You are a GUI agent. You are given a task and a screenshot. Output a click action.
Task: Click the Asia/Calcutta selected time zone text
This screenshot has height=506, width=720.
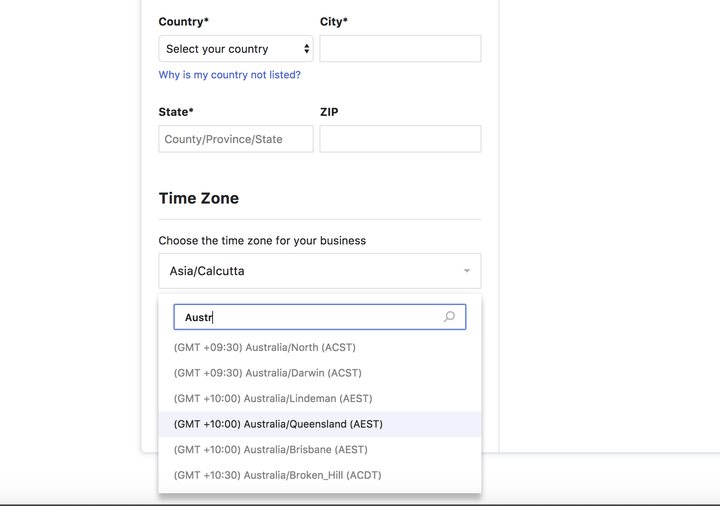pos(207,271)
